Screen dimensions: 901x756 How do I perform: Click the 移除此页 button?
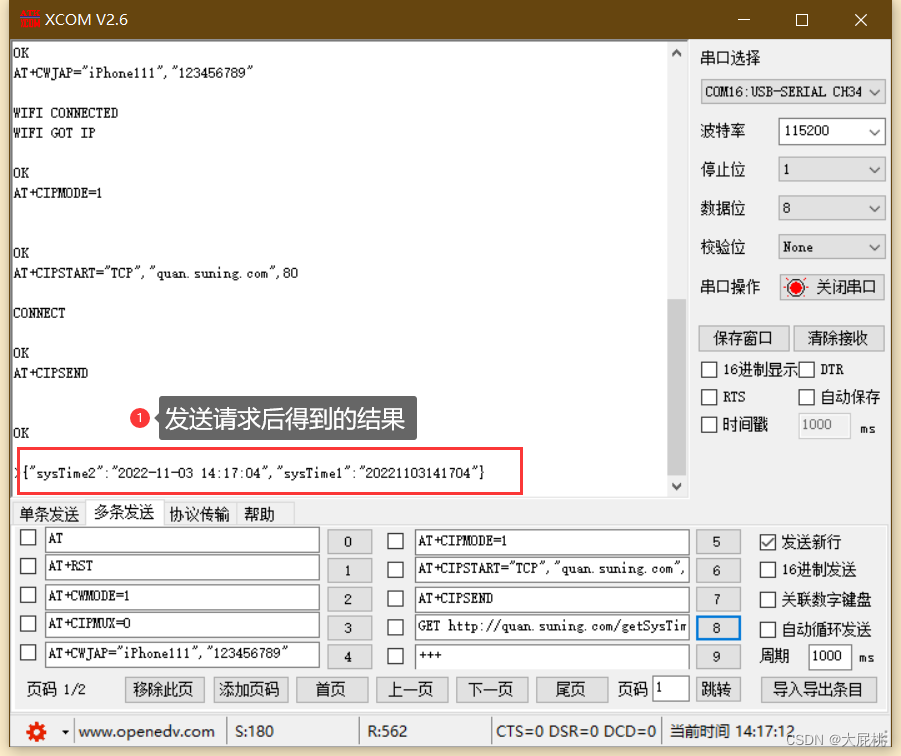pyautogui.click(x=164, y=689)
